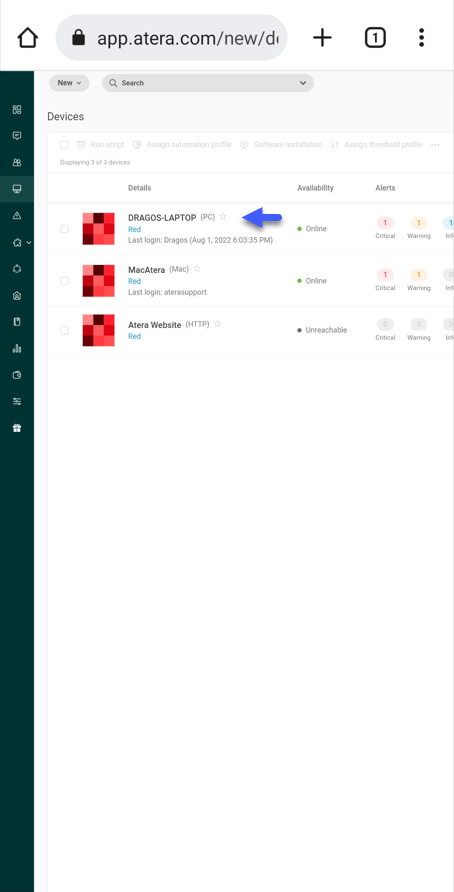Click the Last login: aterasupport text
Image resolution: width=454 pixels, height=892 pixels.
tap(167, 292)
